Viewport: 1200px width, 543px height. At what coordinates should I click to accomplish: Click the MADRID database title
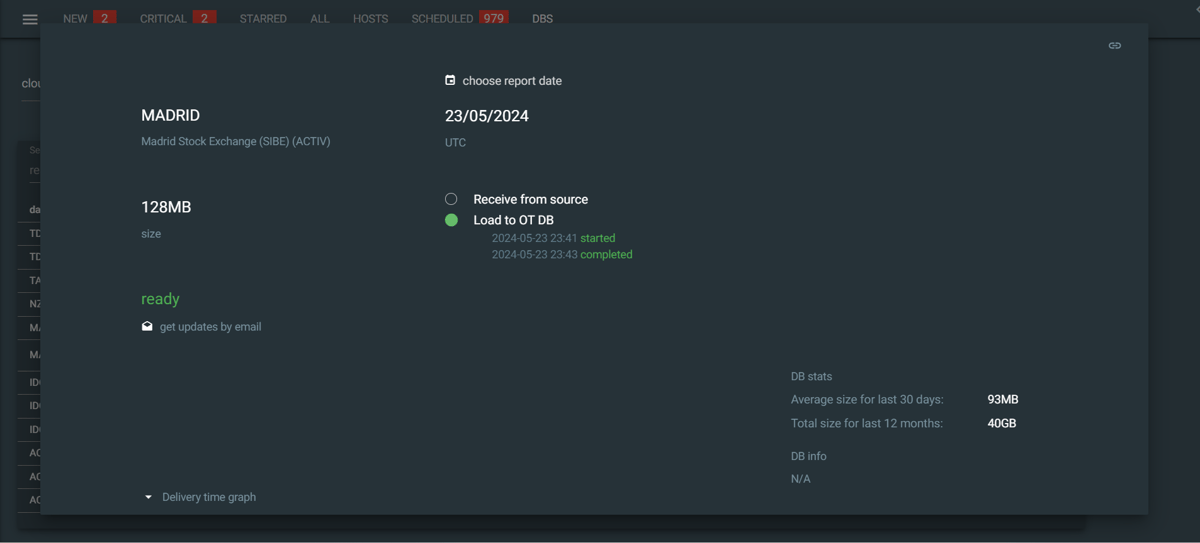pos(170,116)
